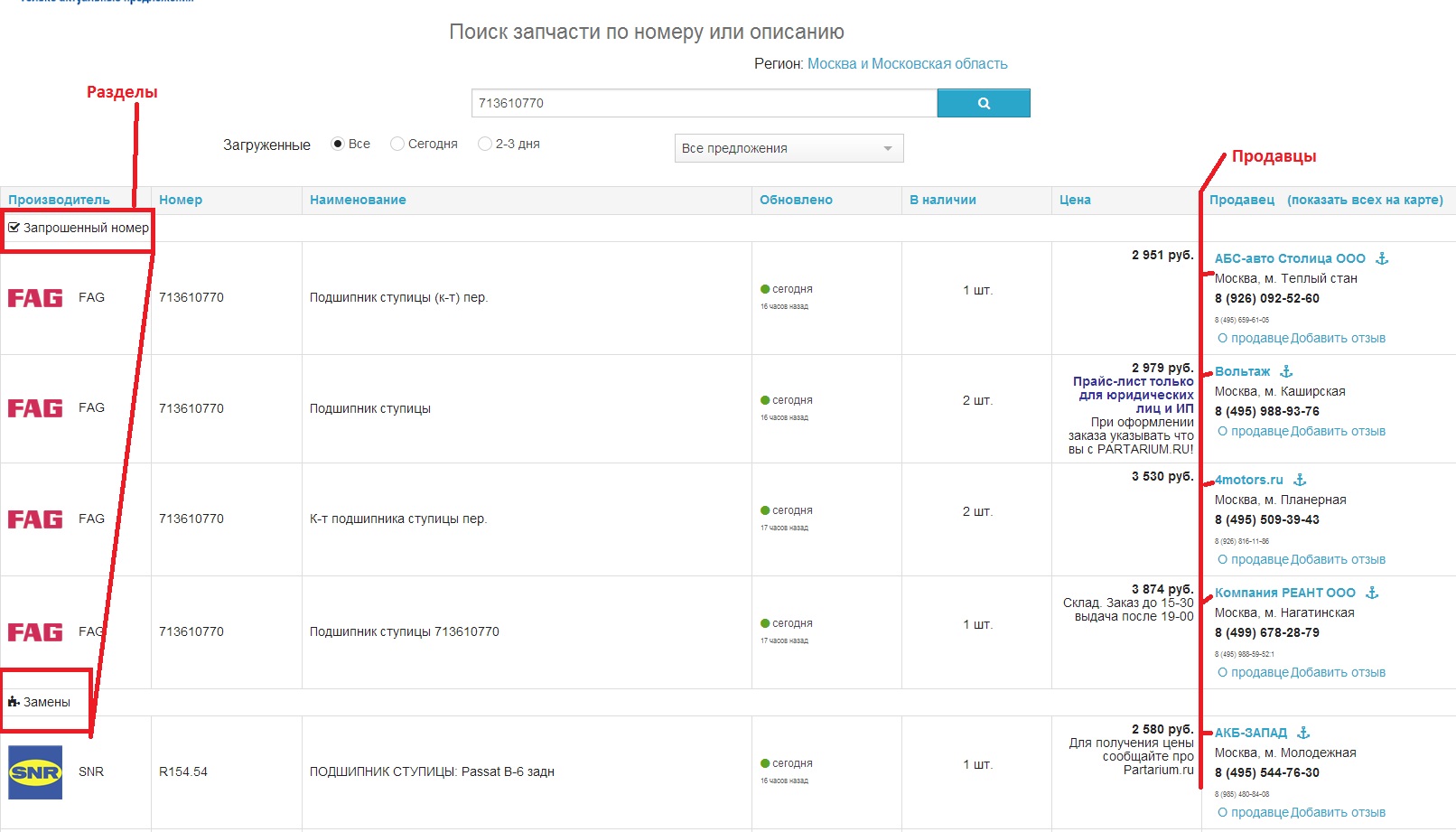This screenshot has height=832, width=1456.
Task: Click the SNR brand logo
Action: click(x=35, y=772)
